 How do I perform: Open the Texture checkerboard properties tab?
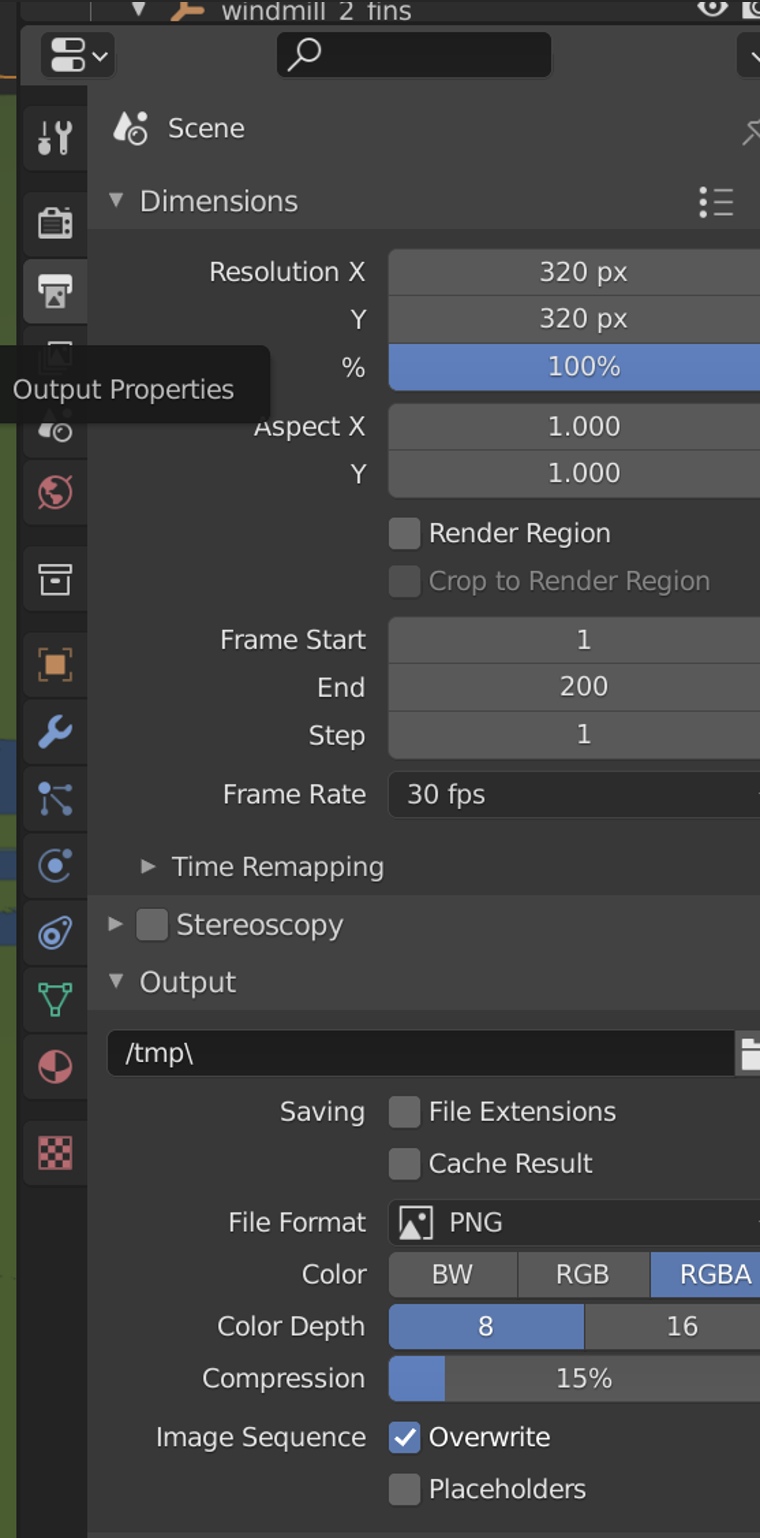[x=55, y=1153]
